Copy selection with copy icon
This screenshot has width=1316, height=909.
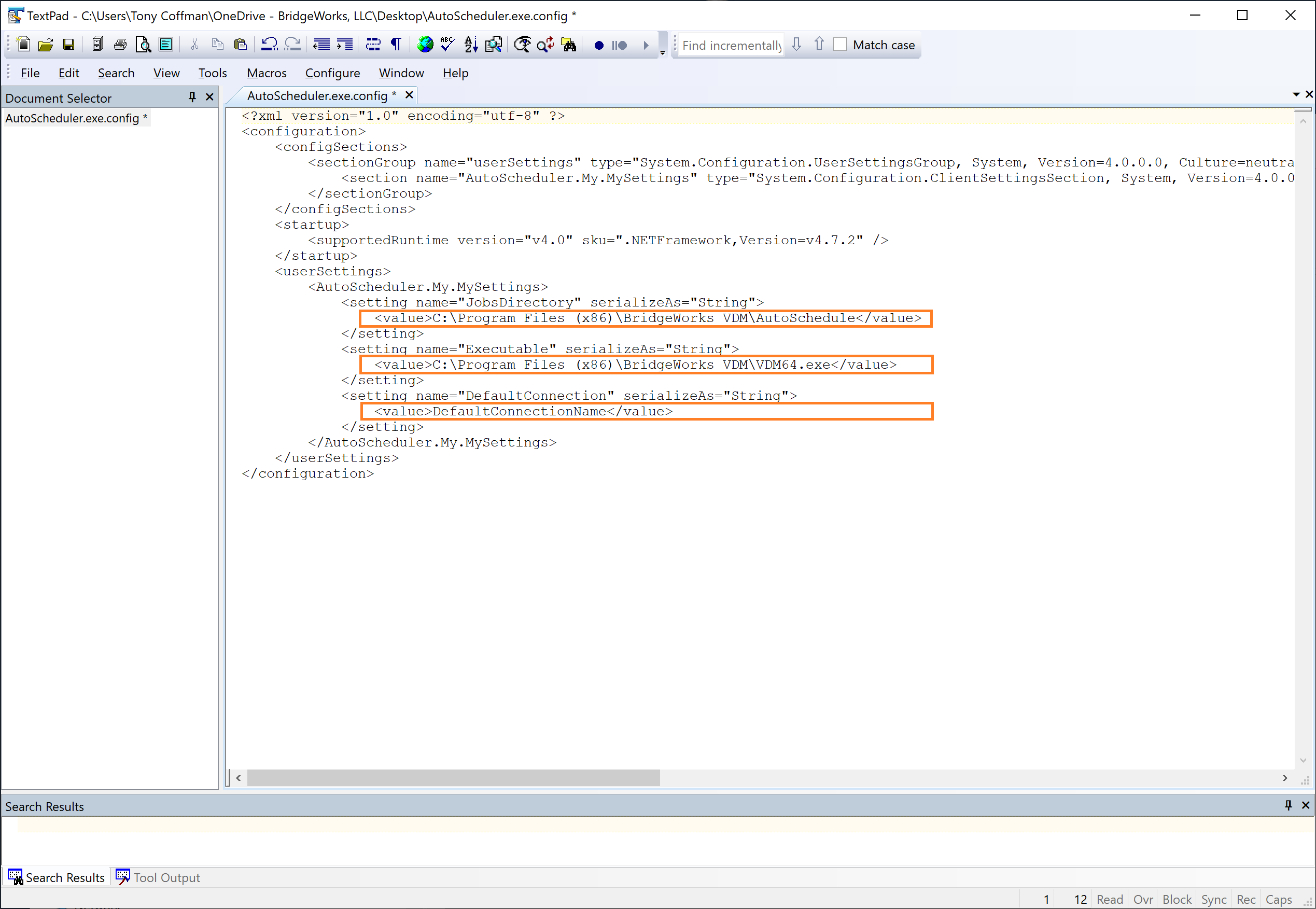(x=218, y=45)
